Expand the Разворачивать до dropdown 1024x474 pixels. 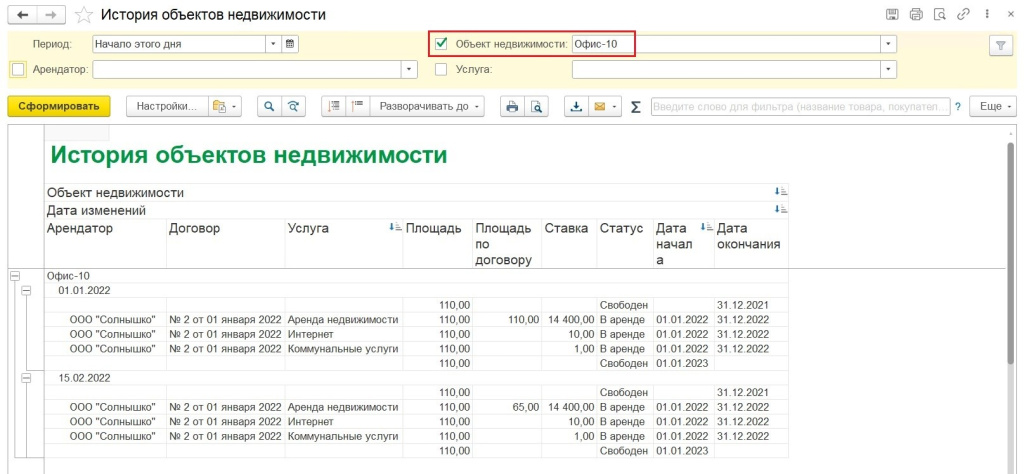pos(430,106)
